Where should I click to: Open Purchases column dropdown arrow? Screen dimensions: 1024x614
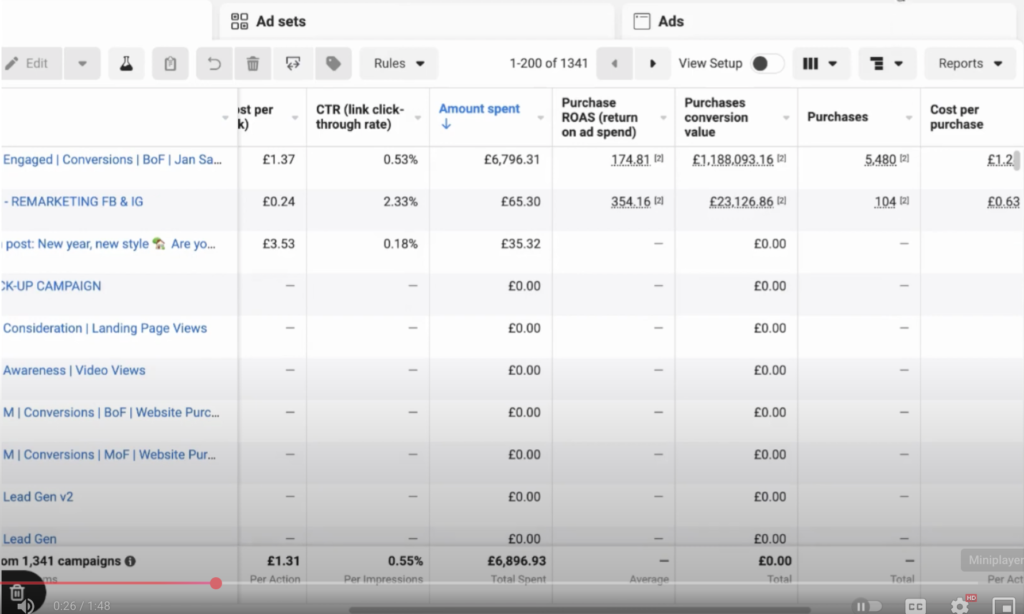tap(909, 118)
